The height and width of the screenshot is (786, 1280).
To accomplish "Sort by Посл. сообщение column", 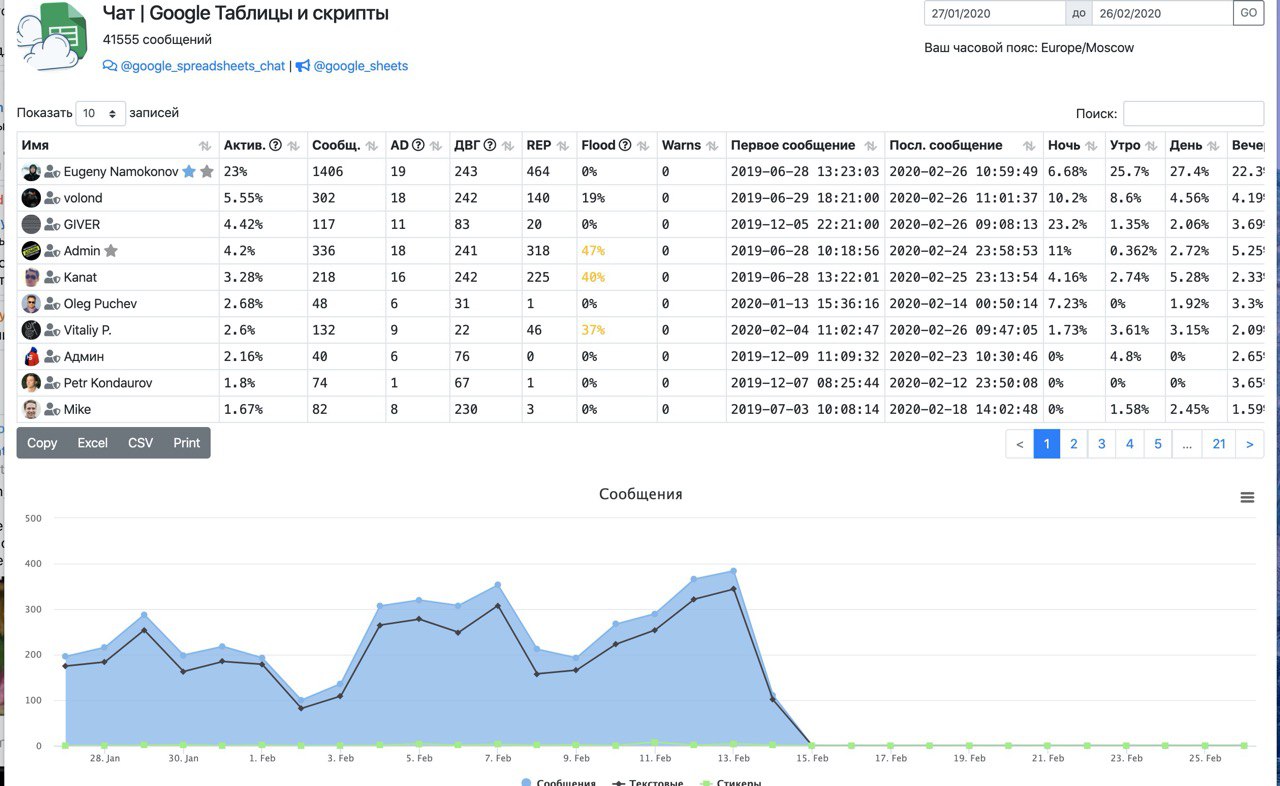I will [964, 145].
